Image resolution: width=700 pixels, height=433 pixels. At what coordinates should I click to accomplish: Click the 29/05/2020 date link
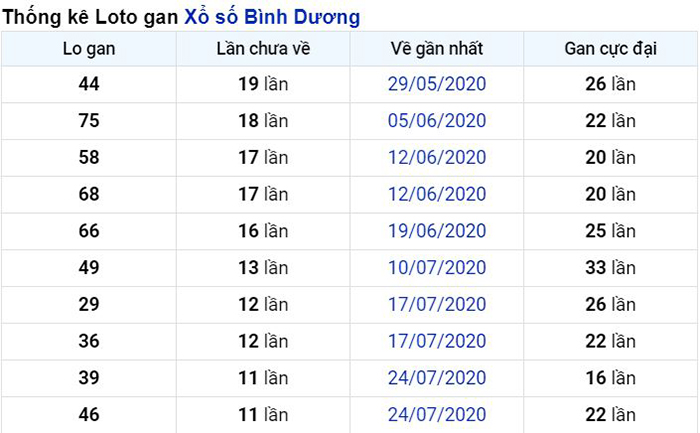pos(437,84)
